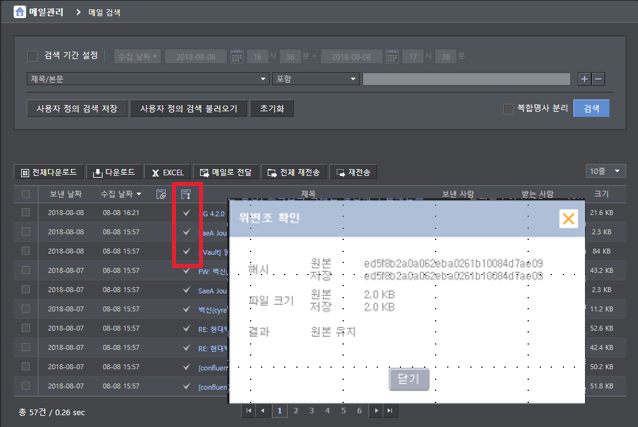Click the 전체다운로드 toolbar button
Image resolution: width=638 pixels, height=427 pixels.
pyautogui.click(x=49, y=172)
